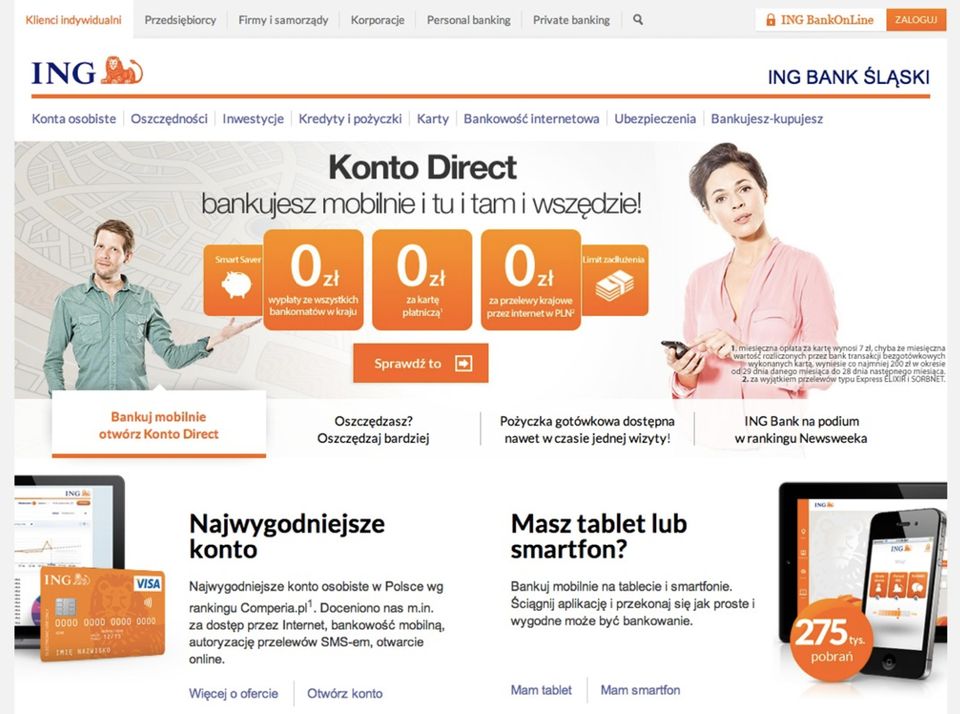This screenshot has height=714, width=960.
Task: Click the Smart Saver piggy bank icon
Action: [x=236, y=284]
